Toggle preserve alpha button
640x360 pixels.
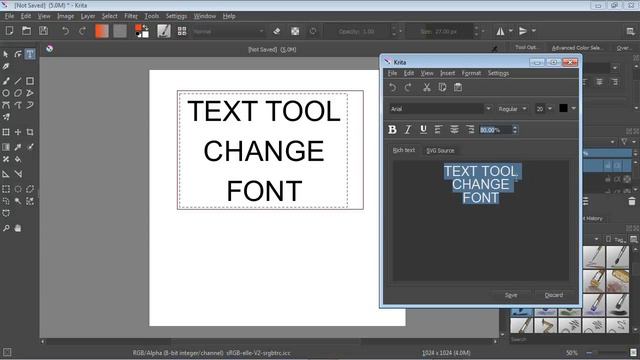point(295,31)
